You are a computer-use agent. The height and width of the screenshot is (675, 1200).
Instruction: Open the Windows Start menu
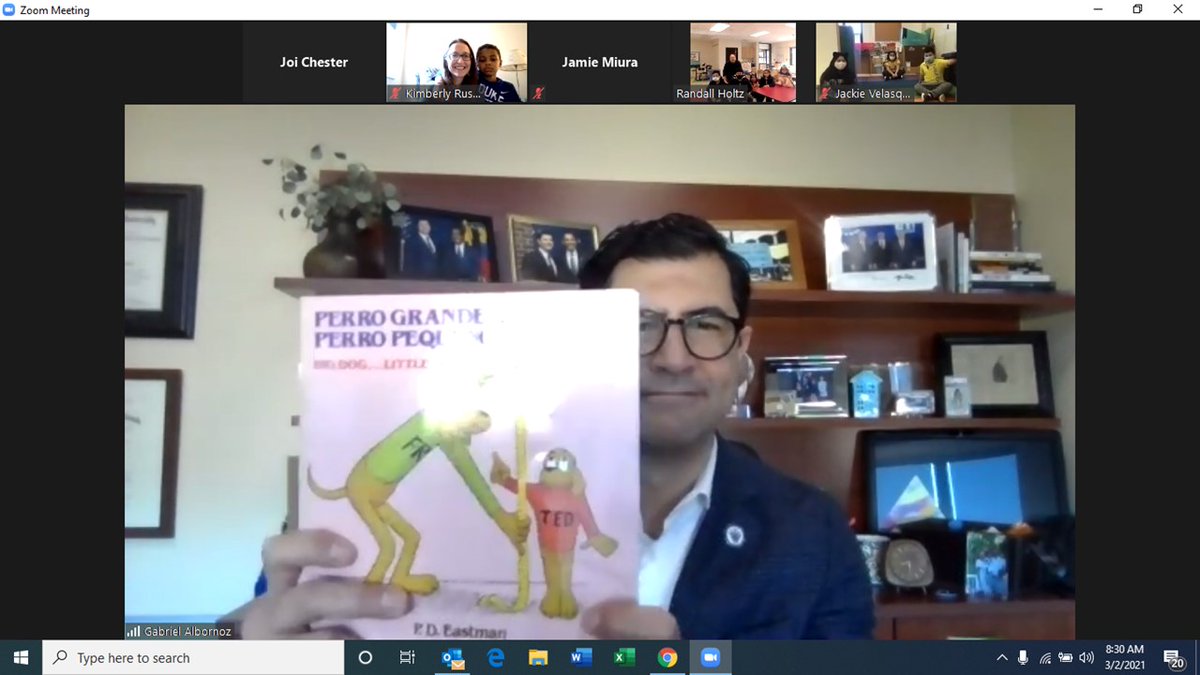click(21, 657)
